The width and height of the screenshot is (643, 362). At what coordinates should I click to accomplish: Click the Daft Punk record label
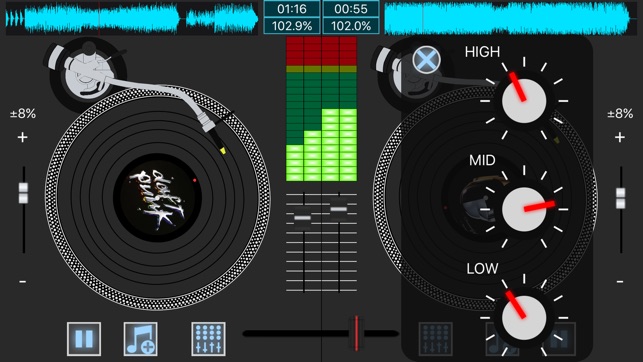157,198
